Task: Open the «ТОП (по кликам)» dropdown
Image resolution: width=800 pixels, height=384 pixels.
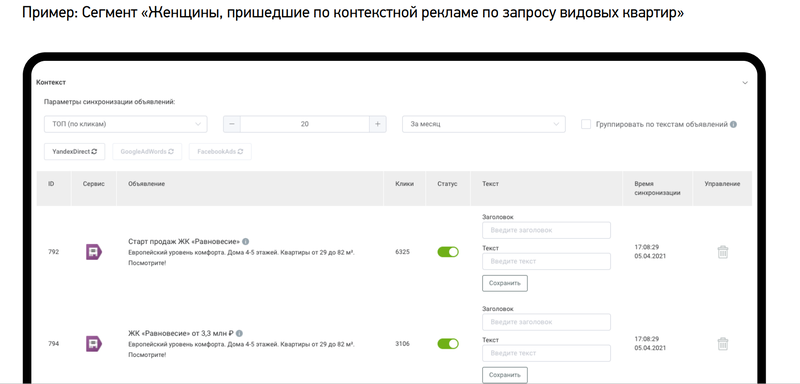Action: click(126, 124)
